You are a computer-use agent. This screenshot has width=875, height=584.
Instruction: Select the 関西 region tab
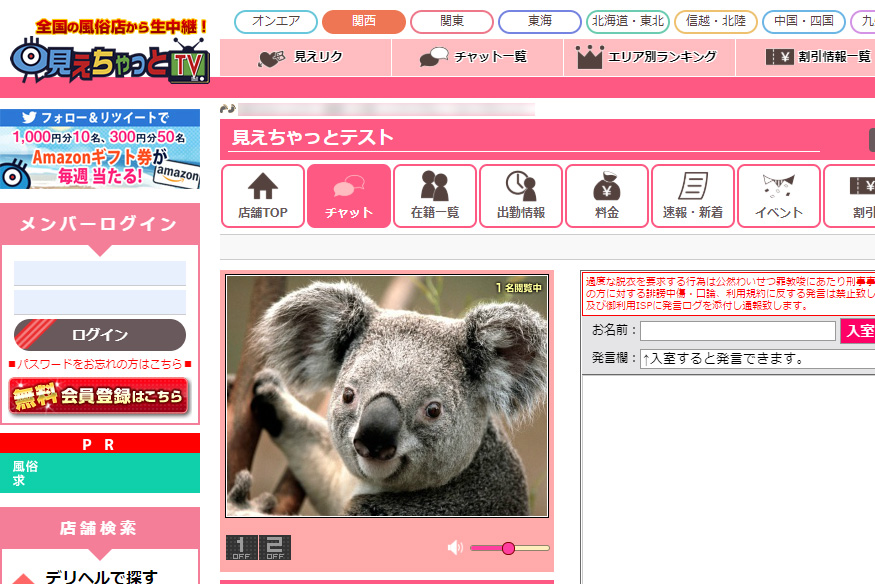[x=364, y=21]
